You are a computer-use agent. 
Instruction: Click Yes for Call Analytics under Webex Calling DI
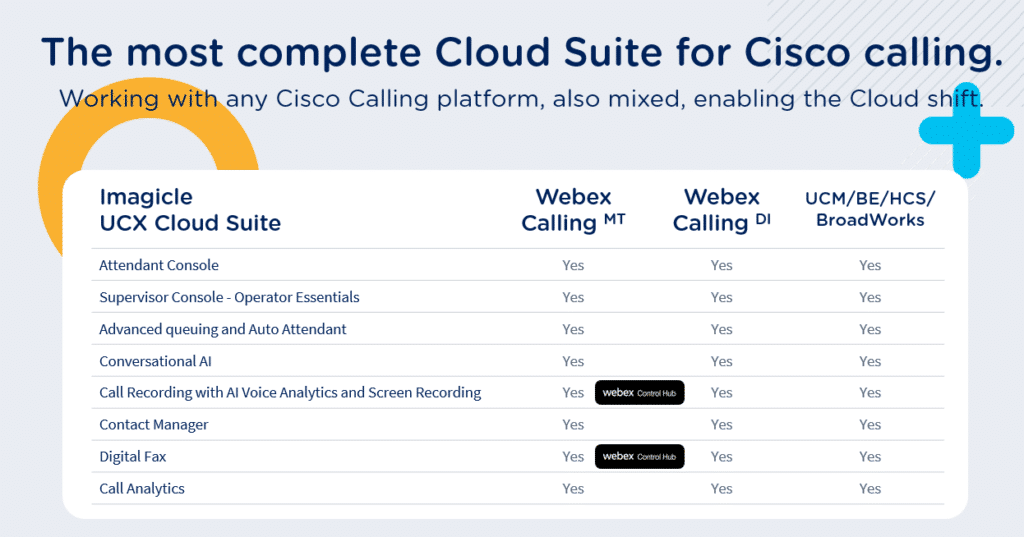(721, 489)
